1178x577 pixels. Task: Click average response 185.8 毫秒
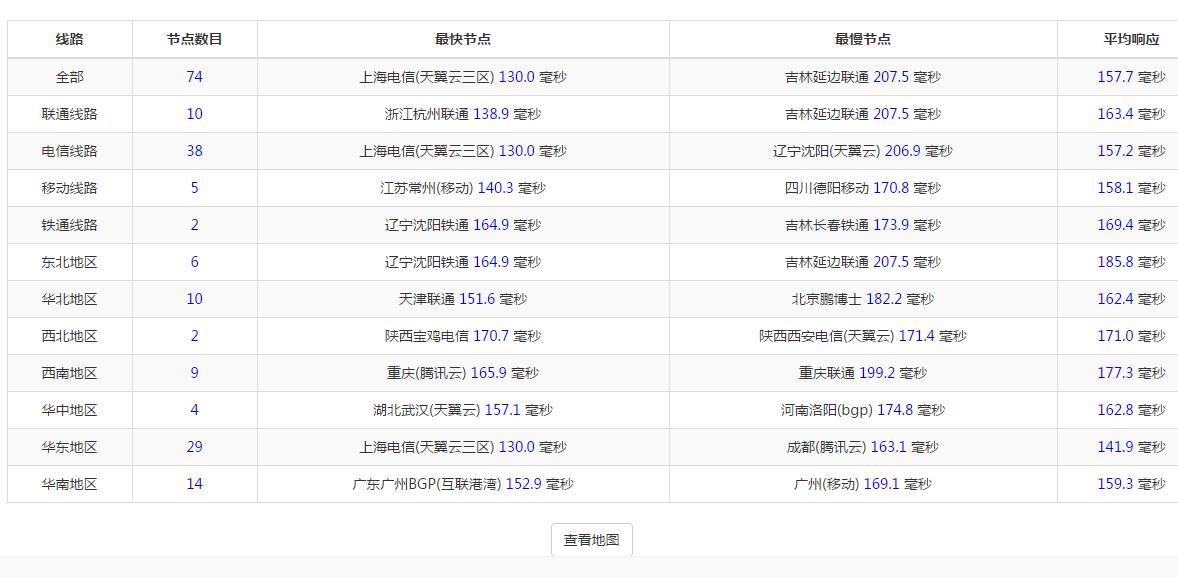(1131, 262)
